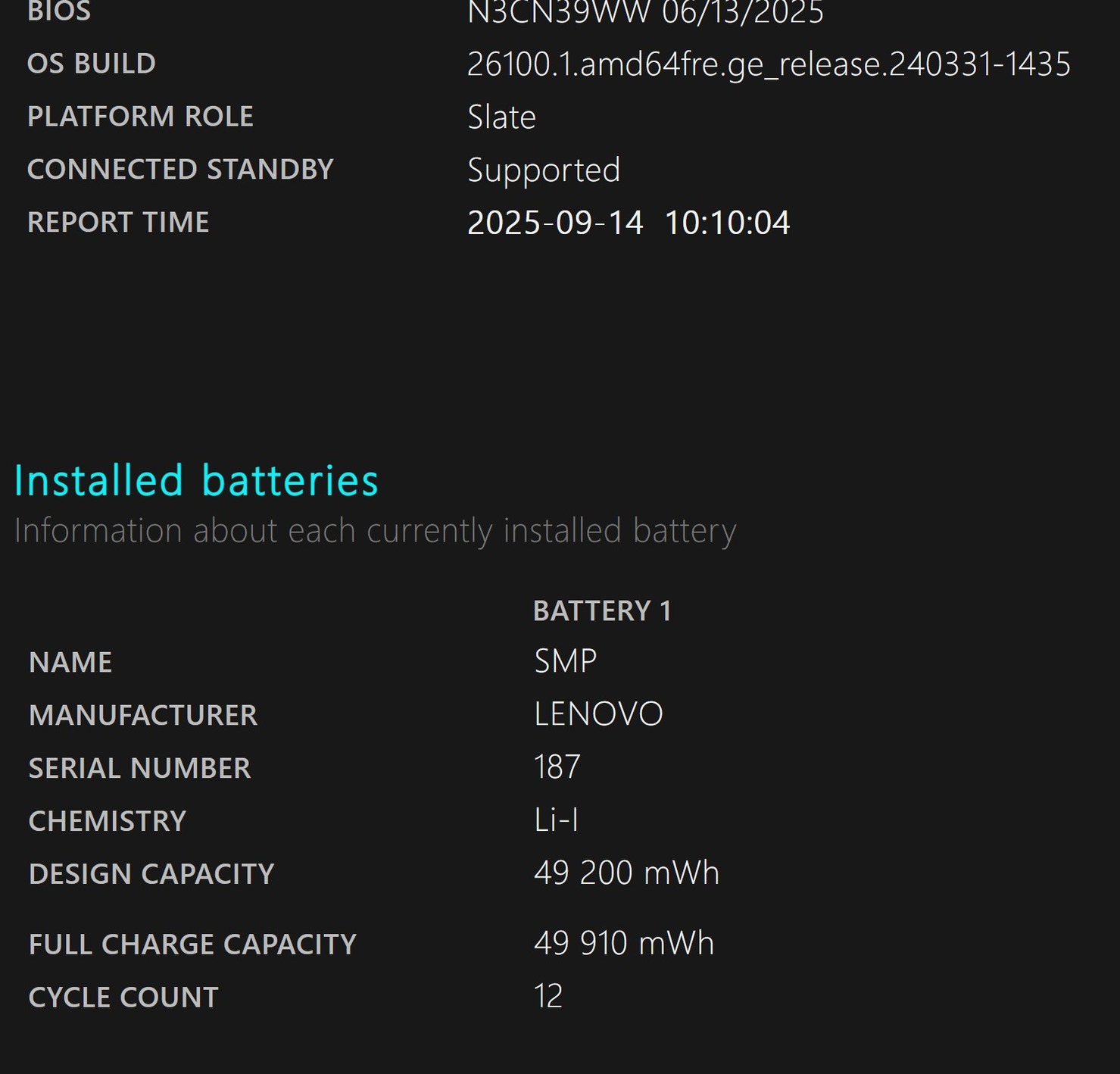
Task: Click the LENOVO manufacturer value
Action: click(598, 714)
